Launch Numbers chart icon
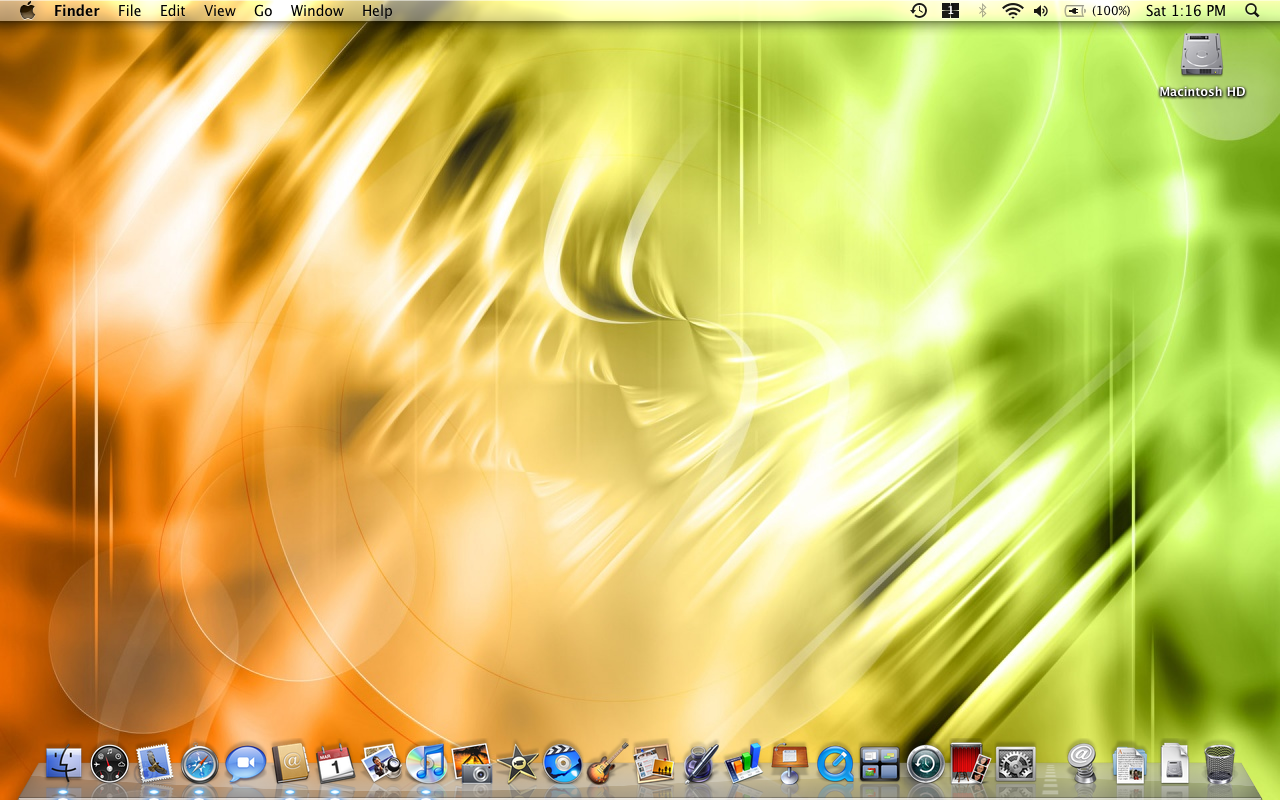1280x800 pixels. [x=744, y=764]
